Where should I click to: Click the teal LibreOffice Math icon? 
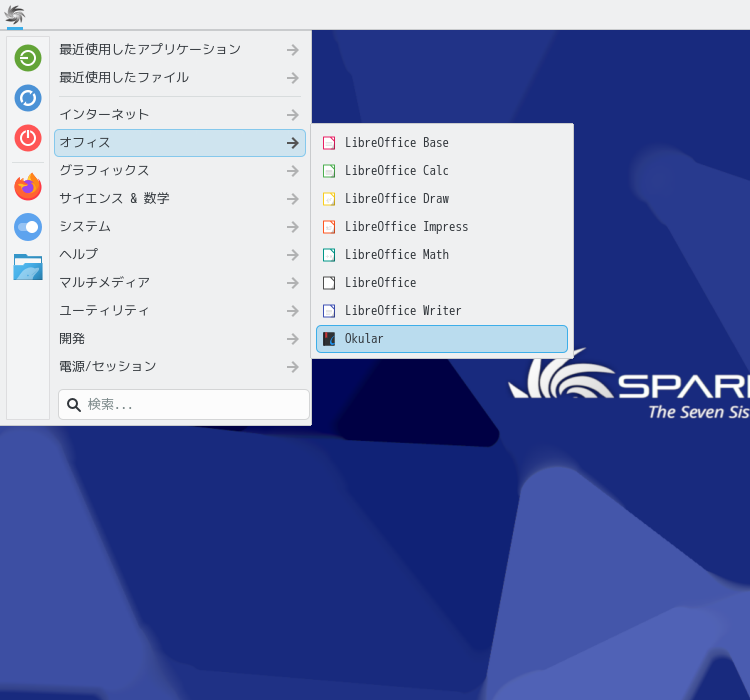click(329, 255)
